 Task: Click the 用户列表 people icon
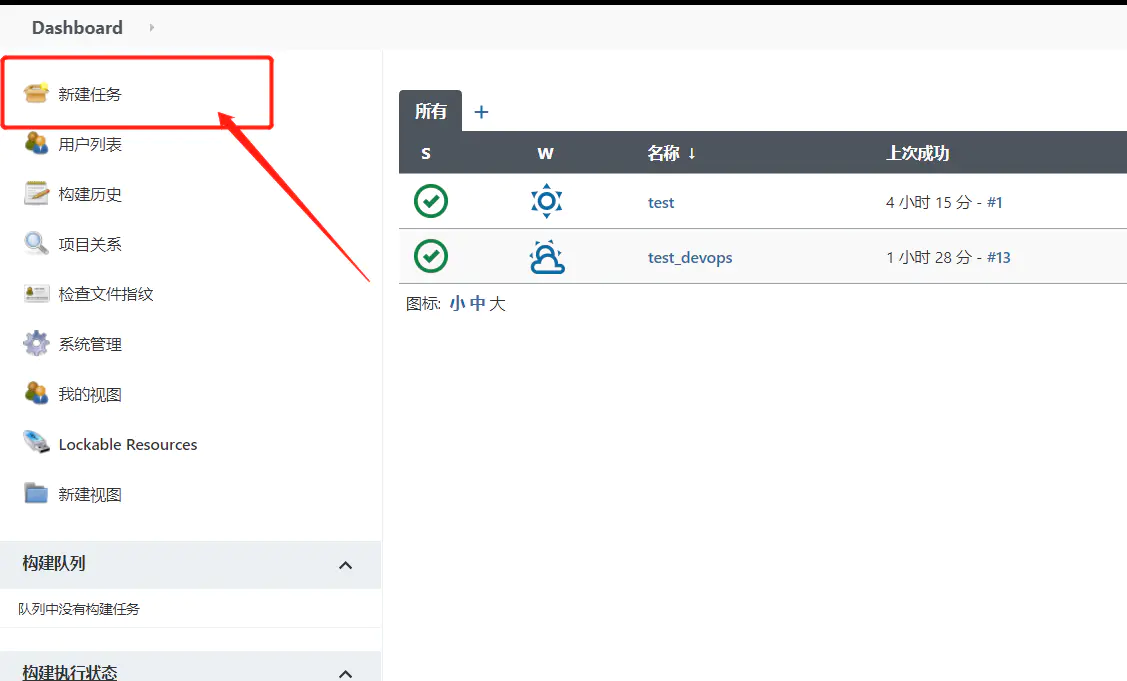pyautogui.click(x=36, y=143)
